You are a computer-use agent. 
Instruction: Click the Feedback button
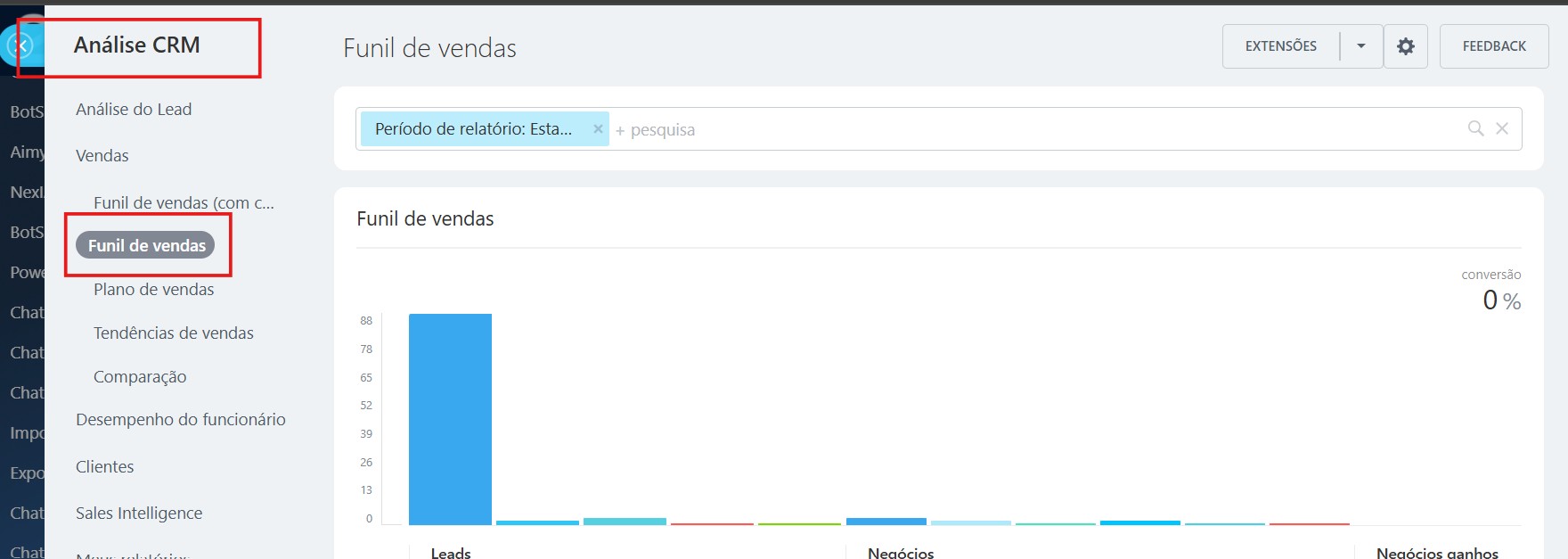click(1493, 46)
